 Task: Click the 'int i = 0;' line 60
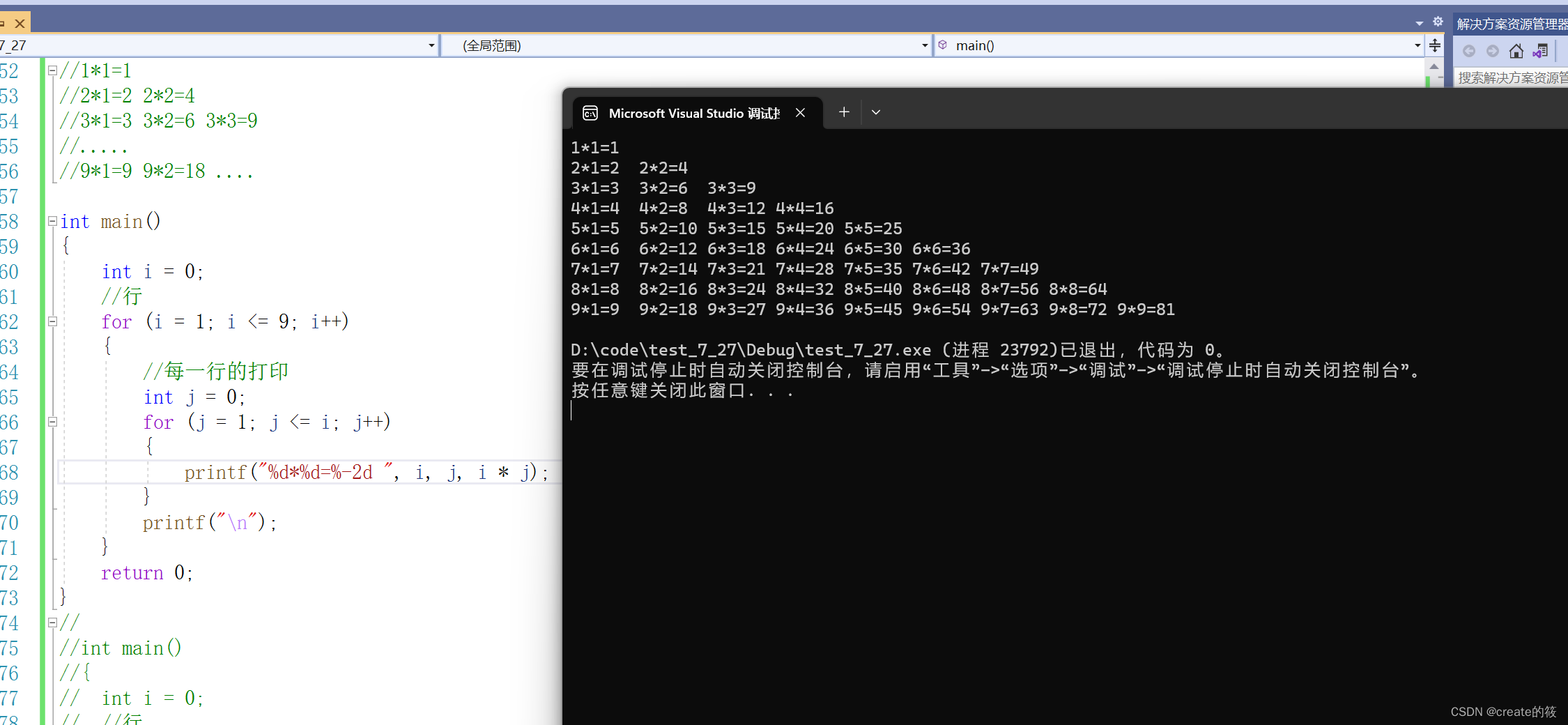pos(153,271)
